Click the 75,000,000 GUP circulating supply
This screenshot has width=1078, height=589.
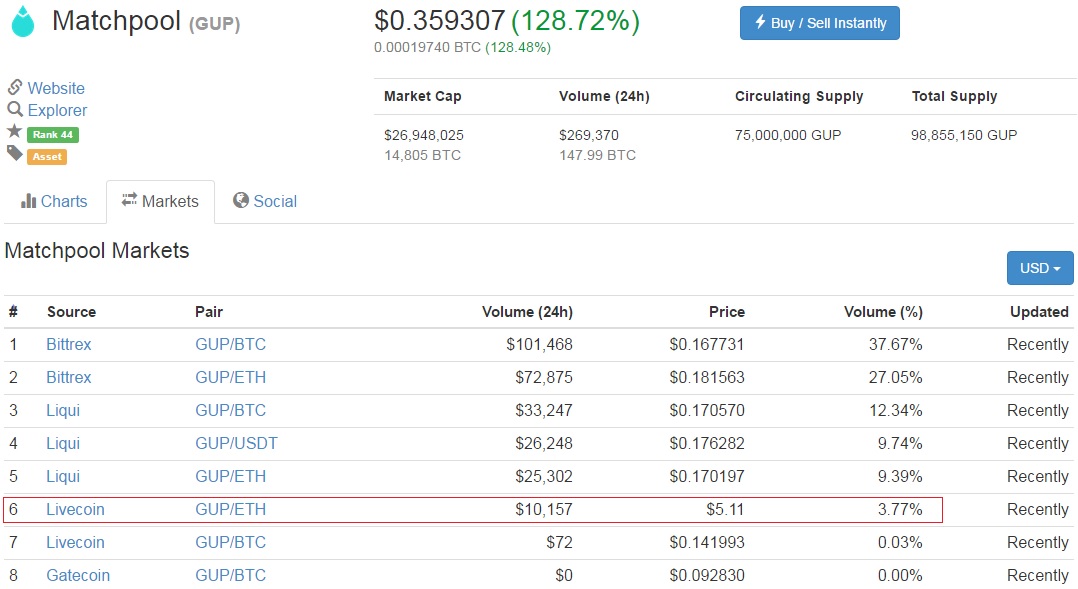(788, 135)
